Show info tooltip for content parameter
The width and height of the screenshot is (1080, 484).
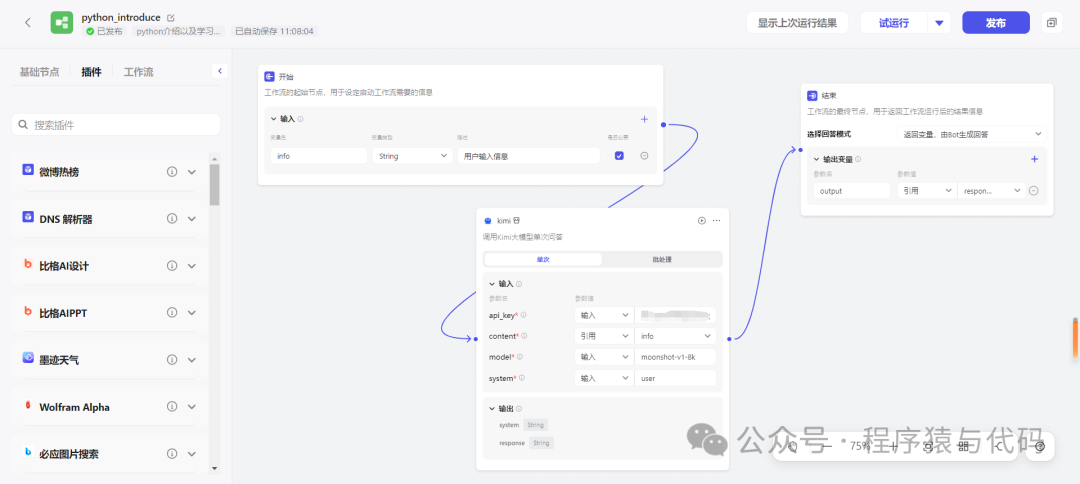(x=524, y=336)
